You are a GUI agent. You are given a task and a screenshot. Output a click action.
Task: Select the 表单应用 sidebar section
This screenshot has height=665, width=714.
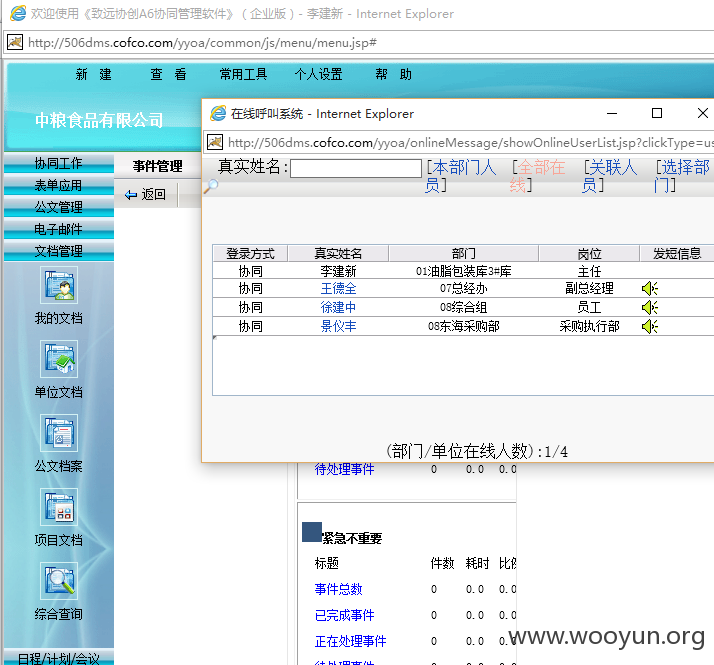[59, 185]
